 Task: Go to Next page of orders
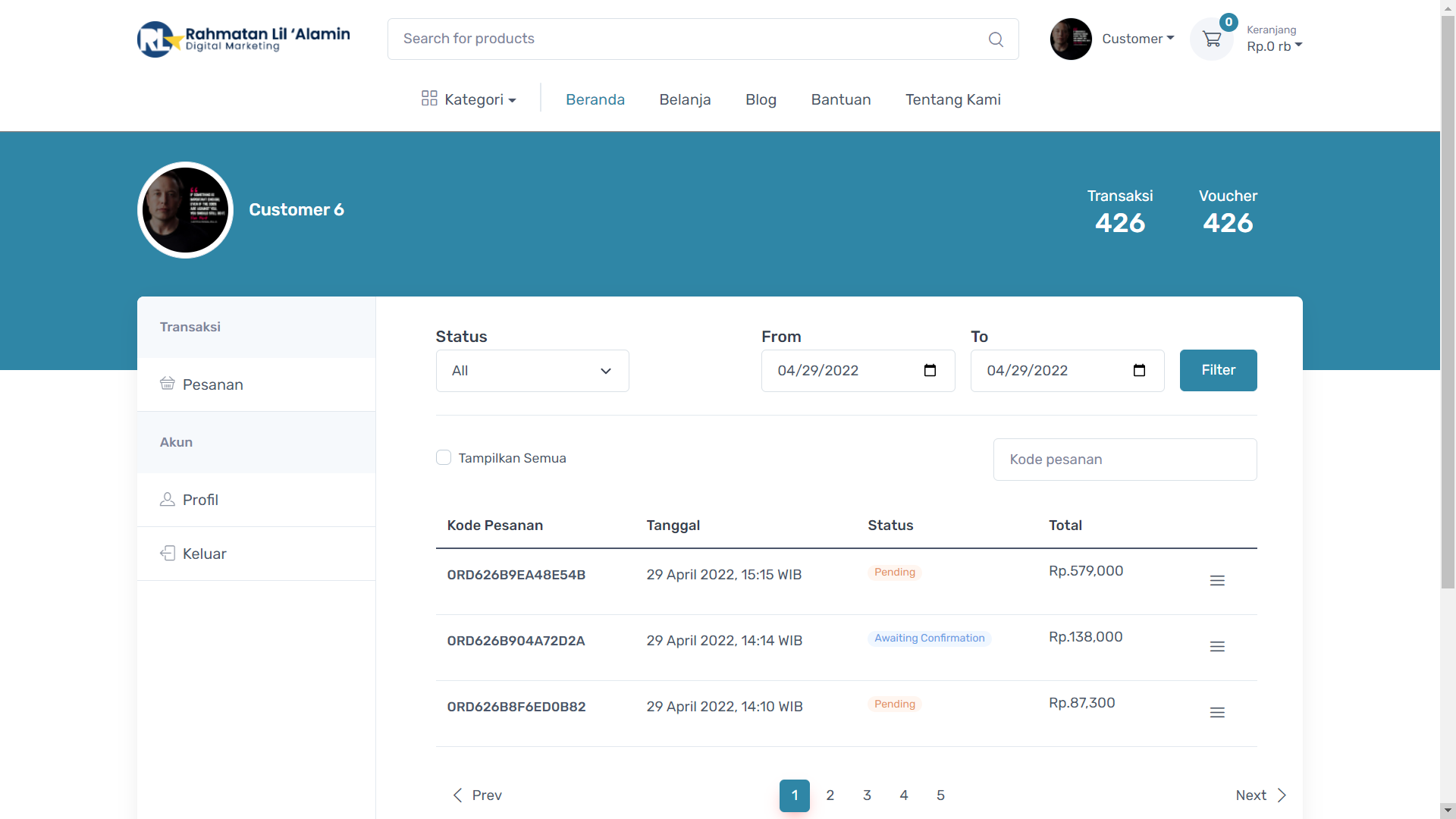(1260, 795)
